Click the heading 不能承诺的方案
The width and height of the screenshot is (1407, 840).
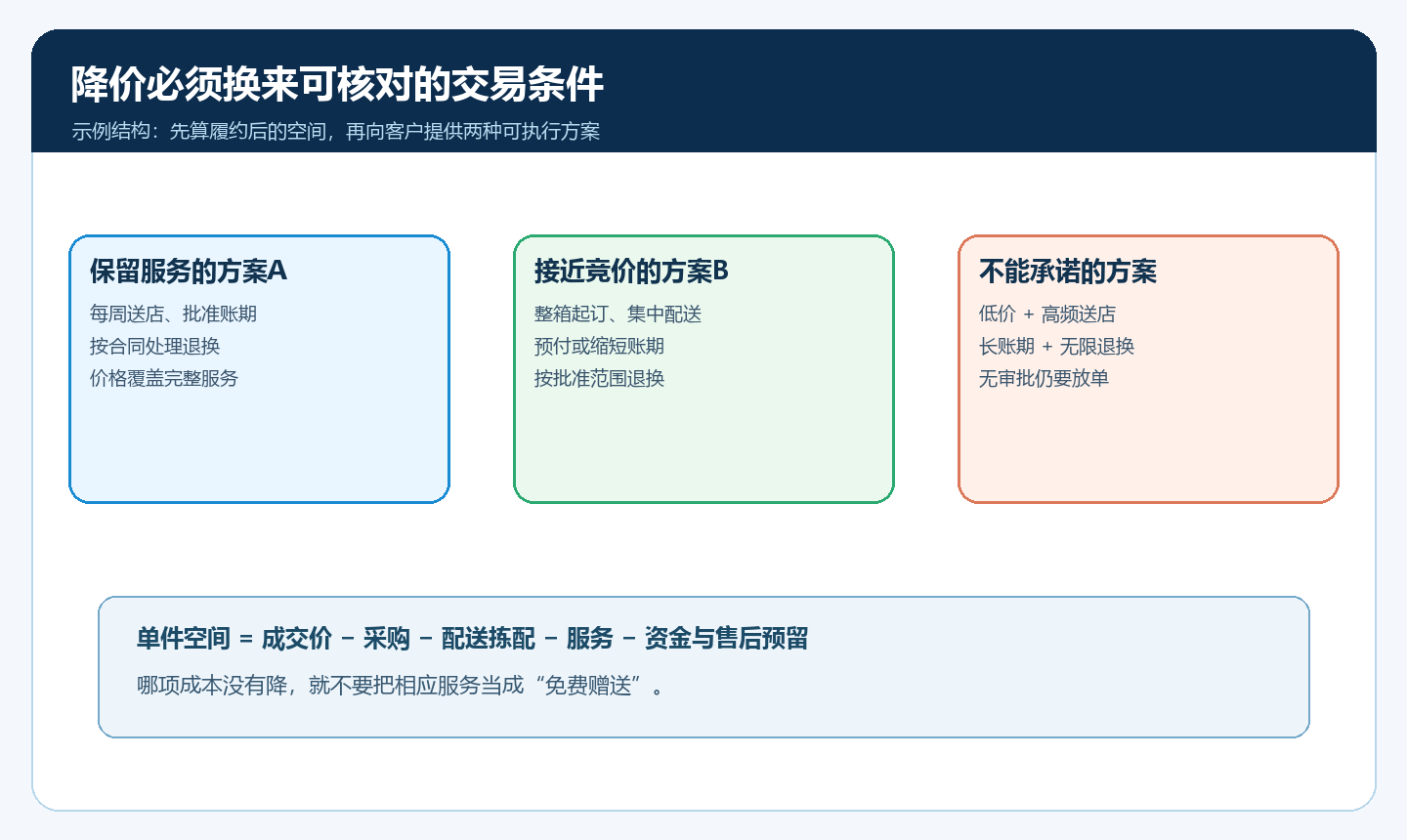pos(1067,271)
